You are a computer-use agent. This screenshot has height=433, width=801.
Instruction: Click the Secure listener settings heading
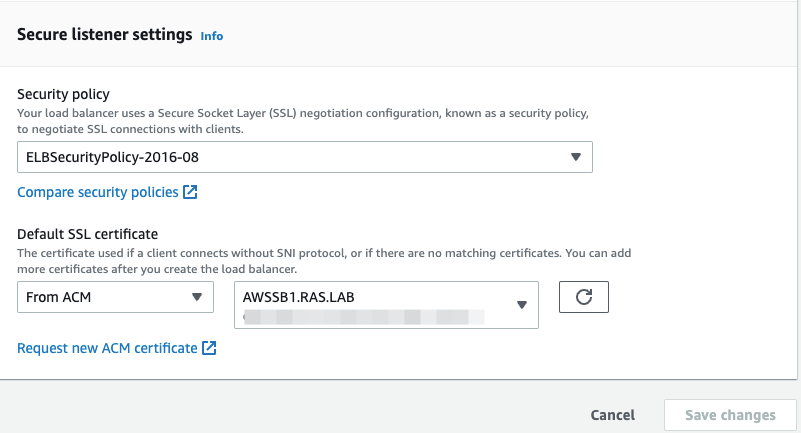pos(105,35)
